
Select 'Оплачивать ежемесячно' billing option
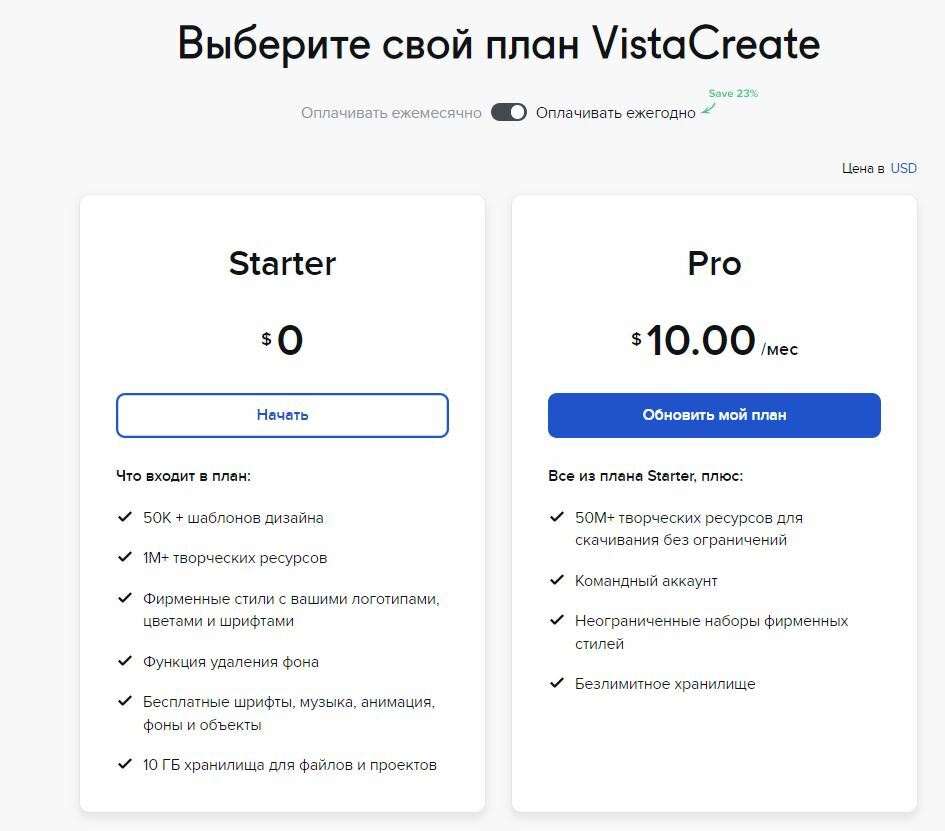pos(391,113)
